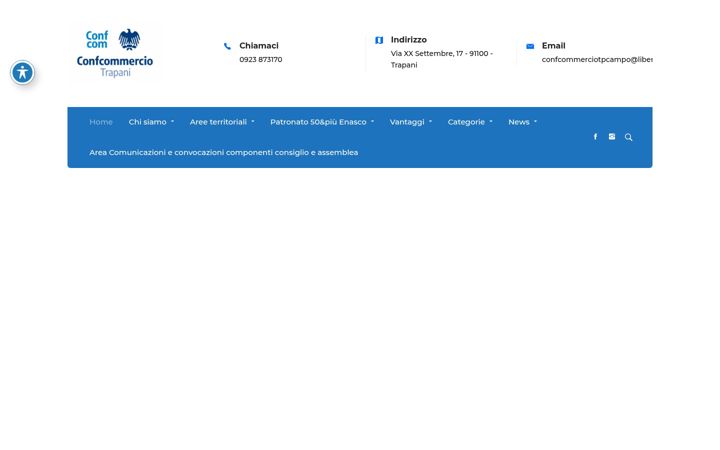Go to the Home menu item

101,122
